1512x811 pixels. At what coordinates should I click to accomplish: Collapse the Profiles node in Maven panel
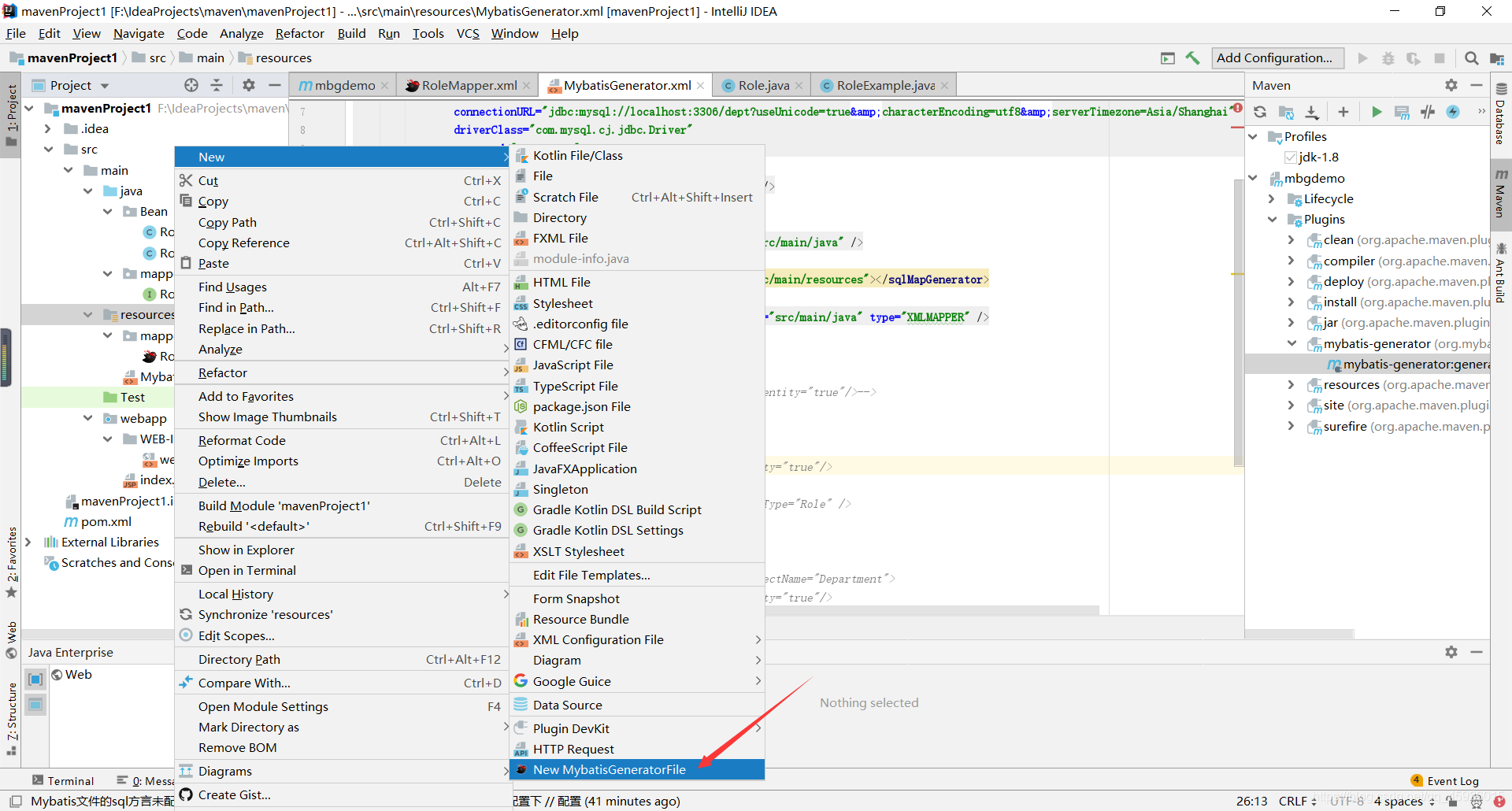1253,136
